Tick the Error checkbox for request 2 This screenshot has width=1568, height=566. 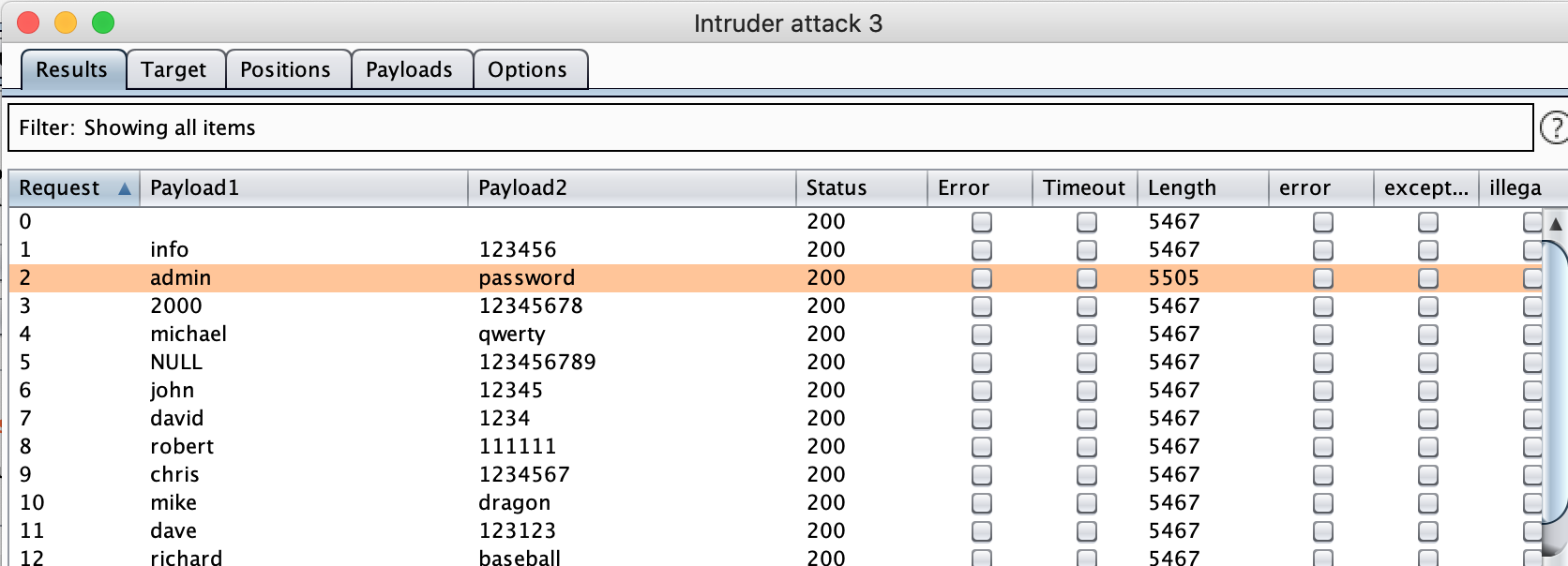[982, 278]
